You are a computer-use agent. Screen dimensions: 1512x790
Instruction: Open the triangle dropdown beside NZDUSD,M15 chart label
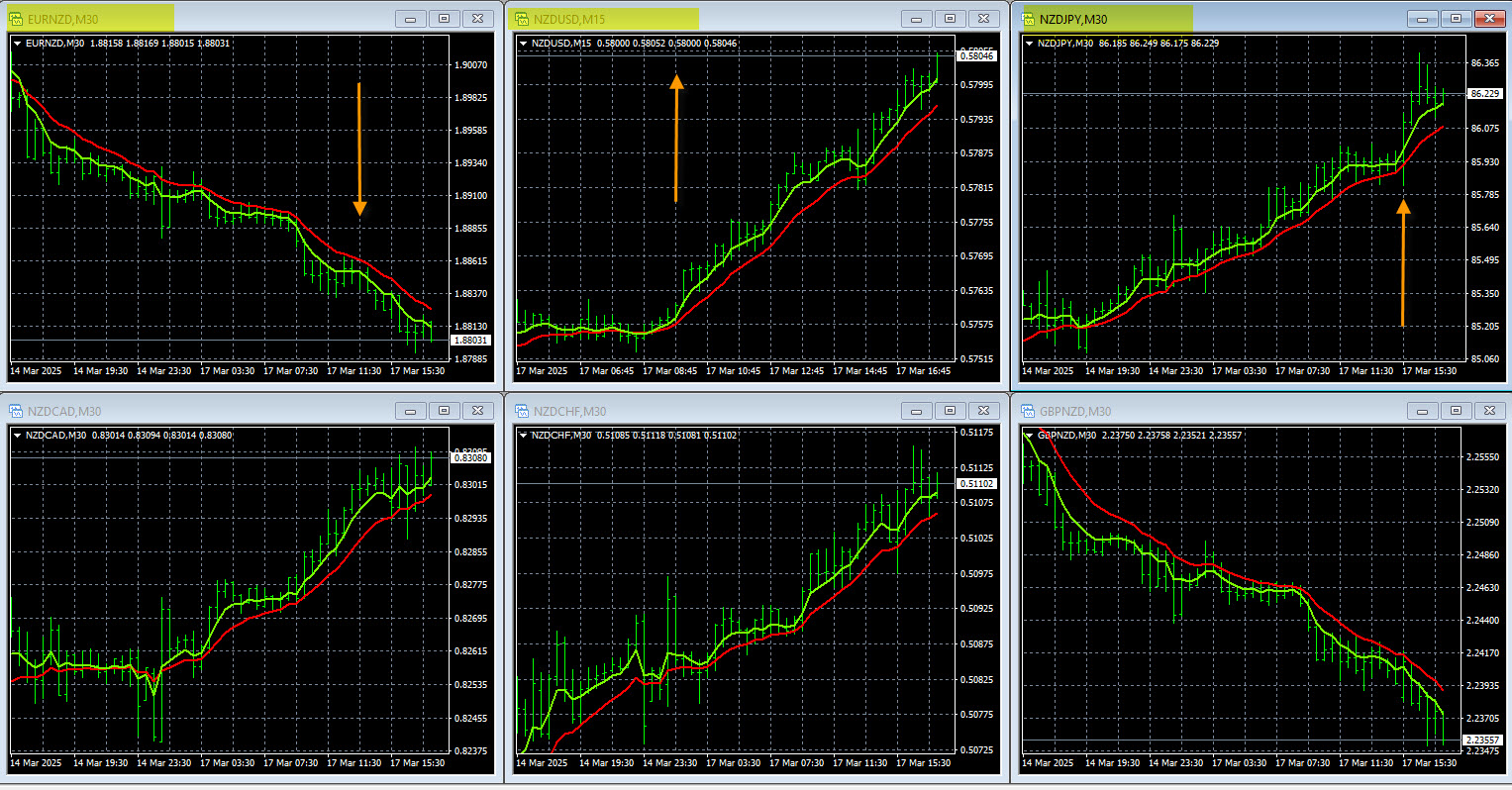pyautogui.click(x=523, y=44)
